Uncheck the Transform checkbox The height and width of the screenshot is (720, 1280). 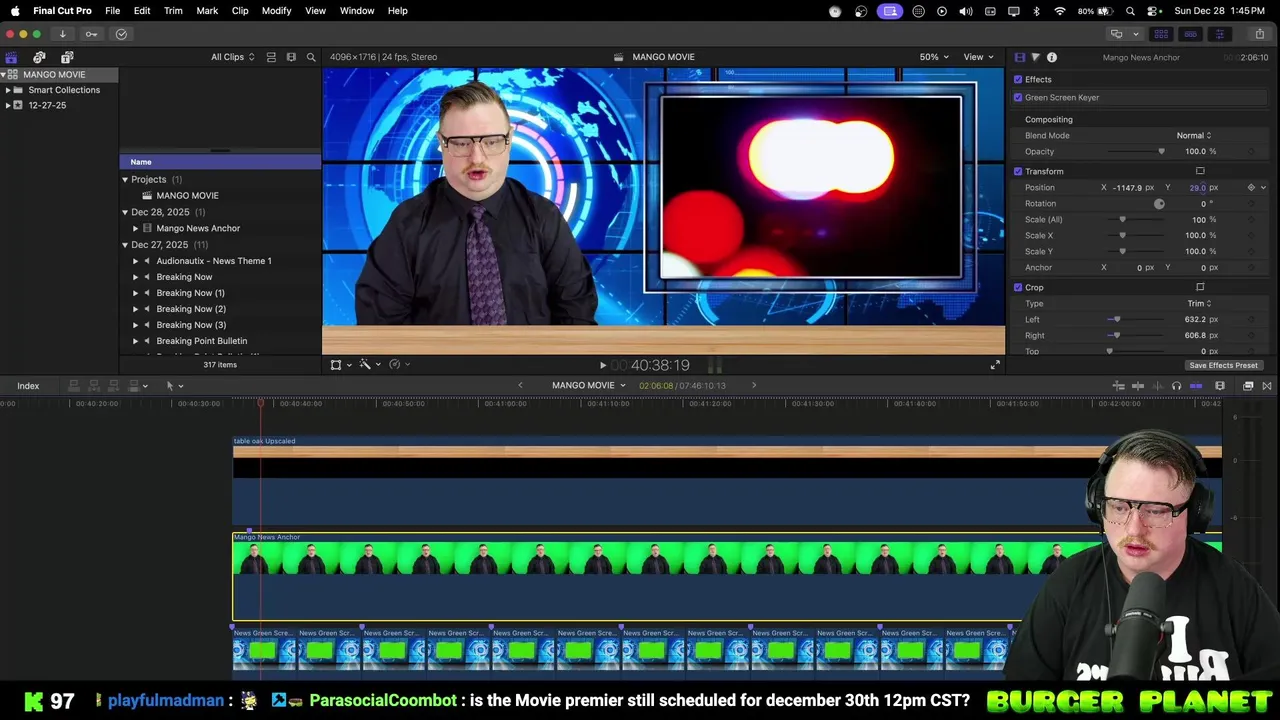[x=1018, y=171]
